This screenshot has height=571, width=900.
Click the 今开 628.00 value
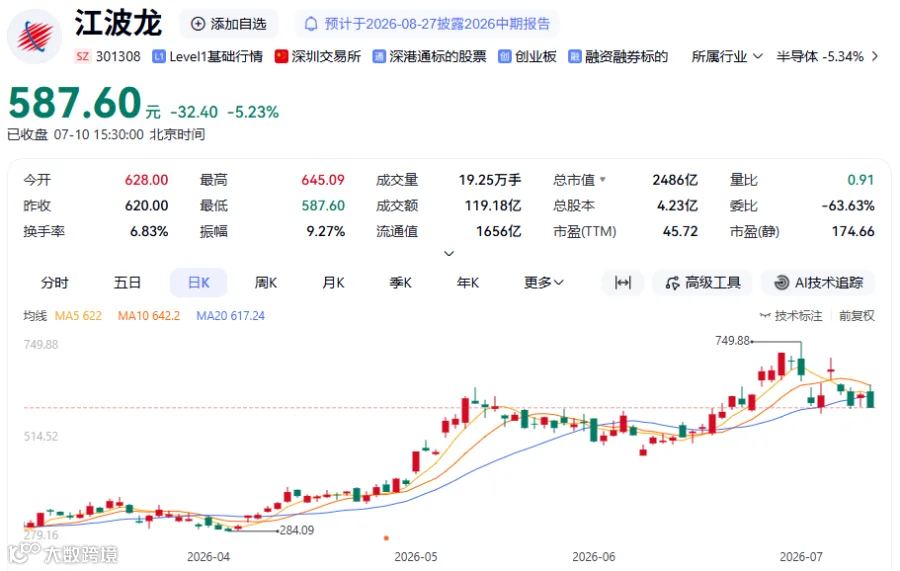pos(146,180)
